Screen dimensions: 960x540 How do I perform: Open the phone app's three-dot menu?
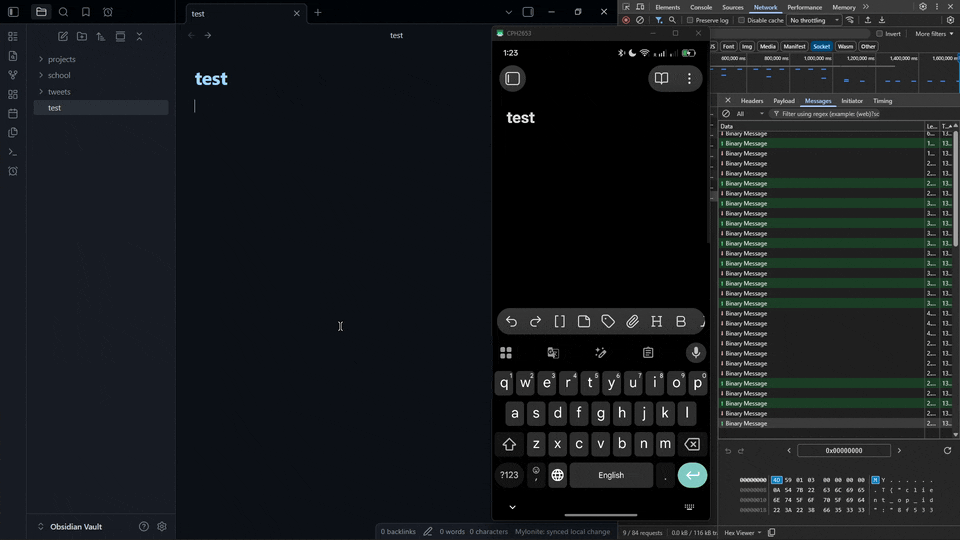689,78
